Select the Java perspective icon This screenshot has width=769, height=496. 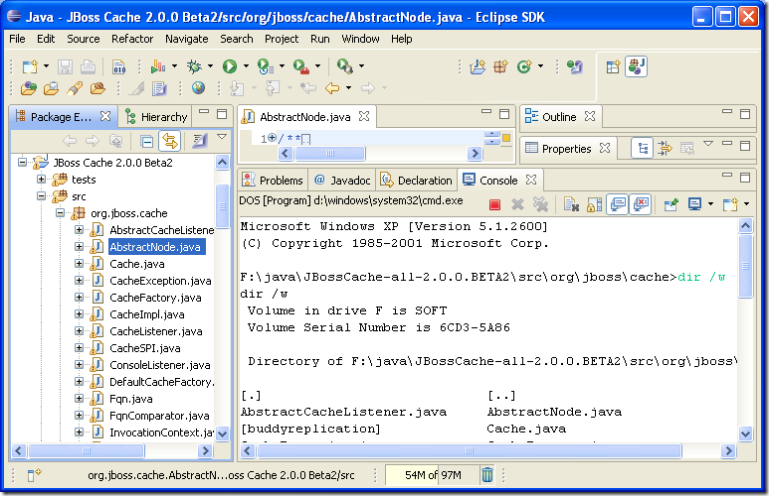(636, 66)
